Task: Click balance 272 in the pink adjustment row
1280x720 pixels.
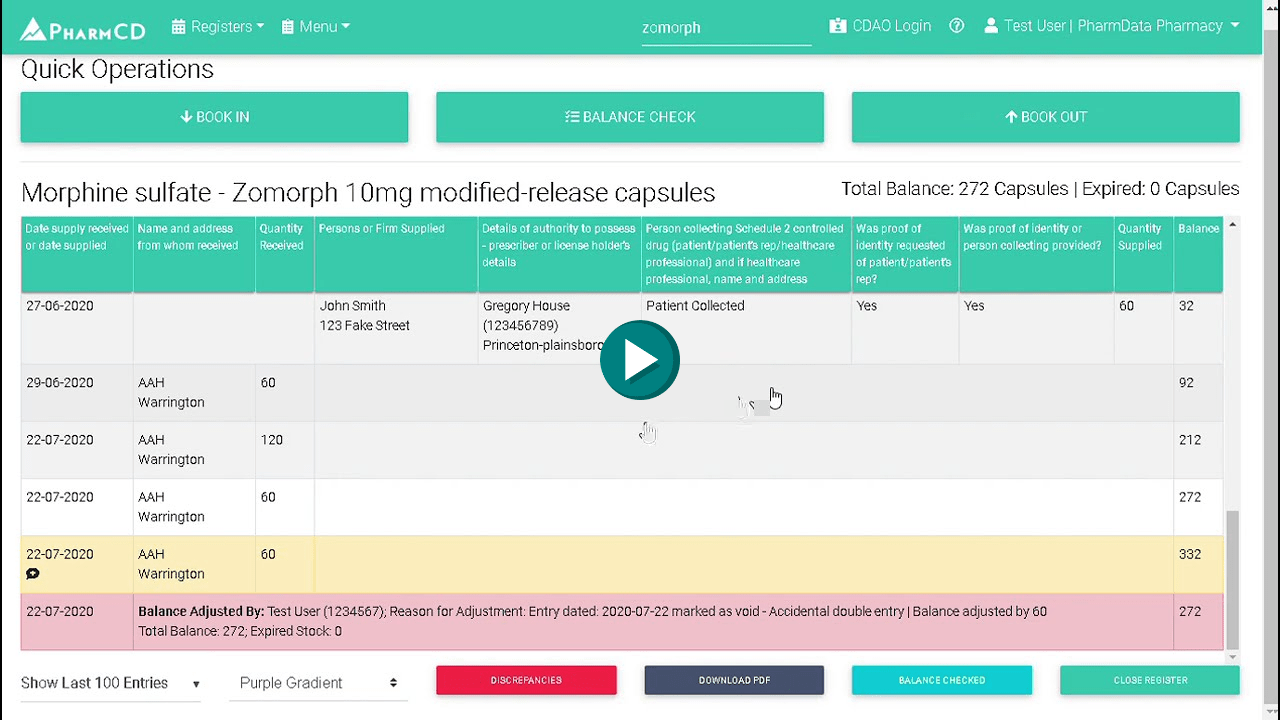Action: [x=1190, y=611]
